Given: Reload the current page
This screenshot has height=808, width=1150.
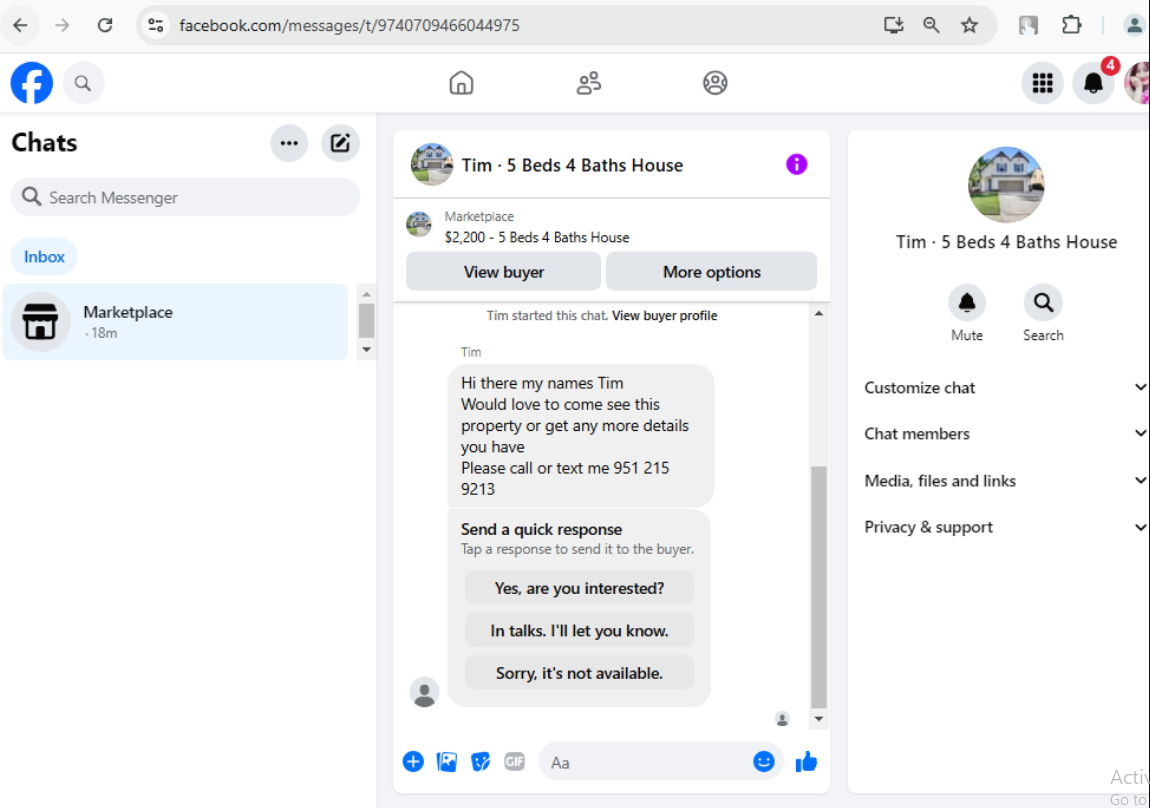Looking at the screenshot, I should point(105,26).
